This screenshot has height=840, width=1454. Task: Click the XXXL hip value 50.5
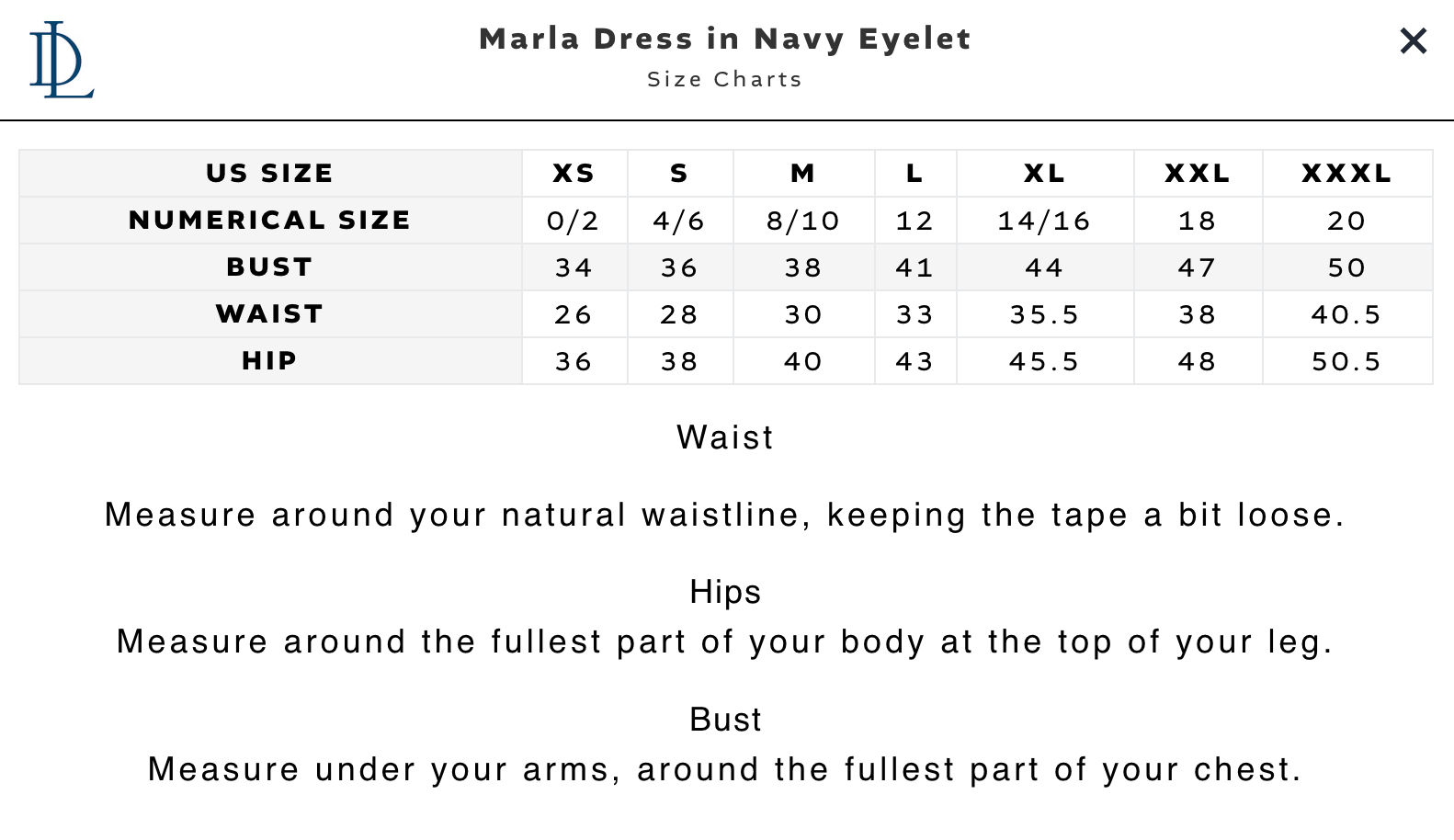click(1346, 361)
